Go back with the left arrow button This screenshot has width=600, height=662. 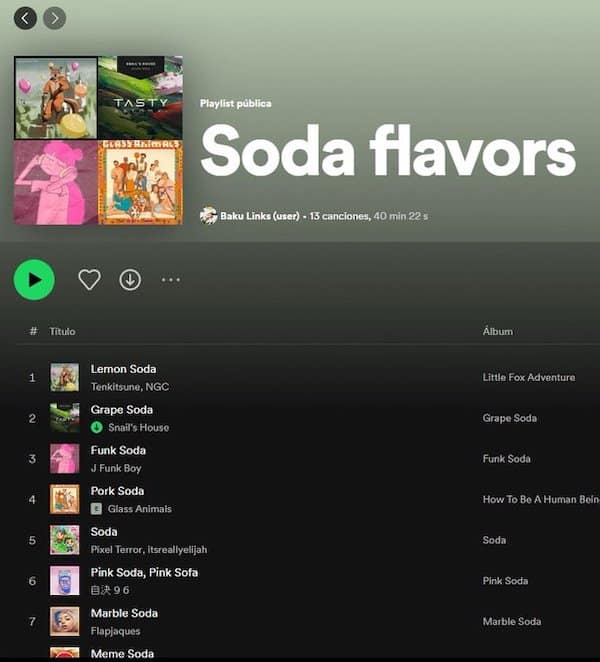pyautogui.click(x=25, y=18)
